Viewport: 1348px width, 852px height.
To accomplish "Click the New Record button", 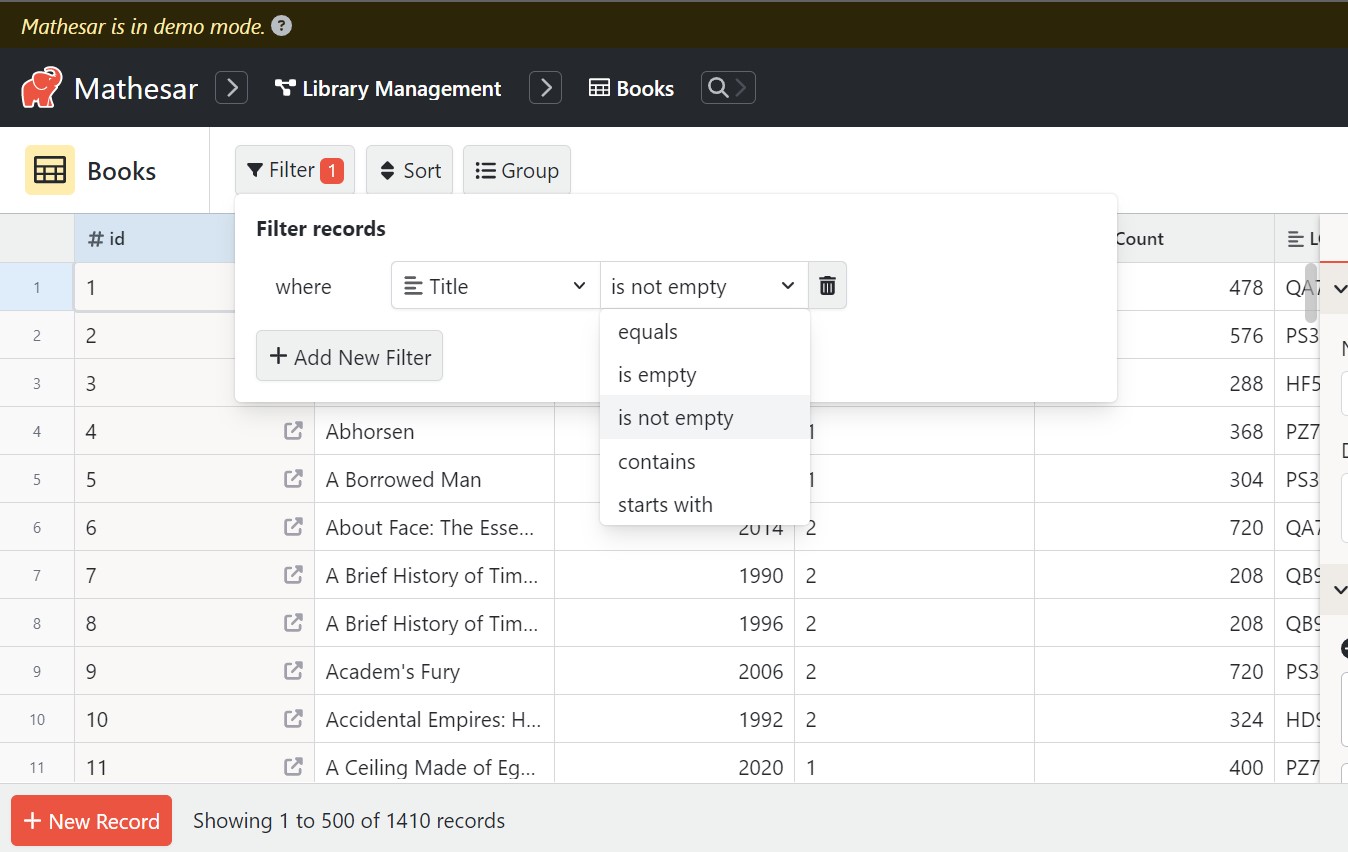I will pos(91,820).
